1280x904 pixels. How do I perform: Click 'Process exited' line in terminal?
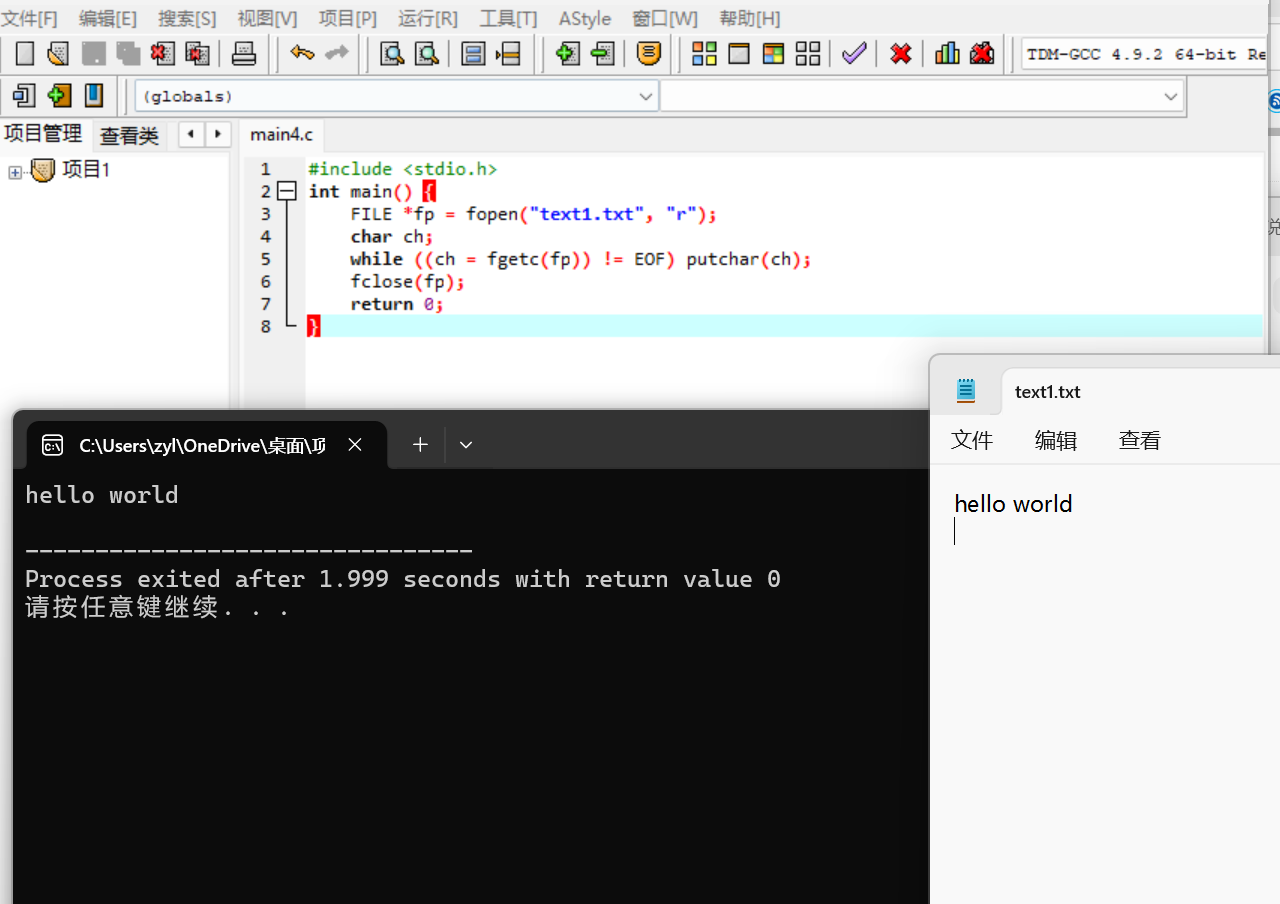(403, 579)
